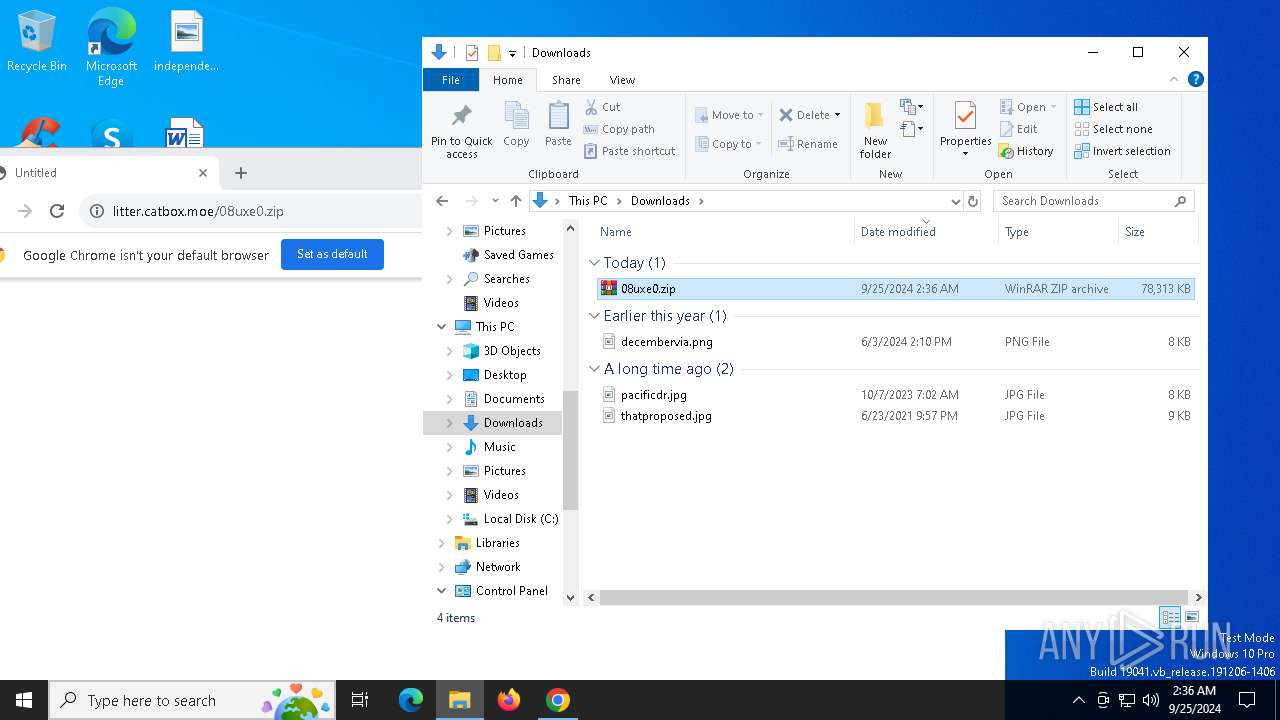Click Invert selection in ribbon

(1122, 151)
